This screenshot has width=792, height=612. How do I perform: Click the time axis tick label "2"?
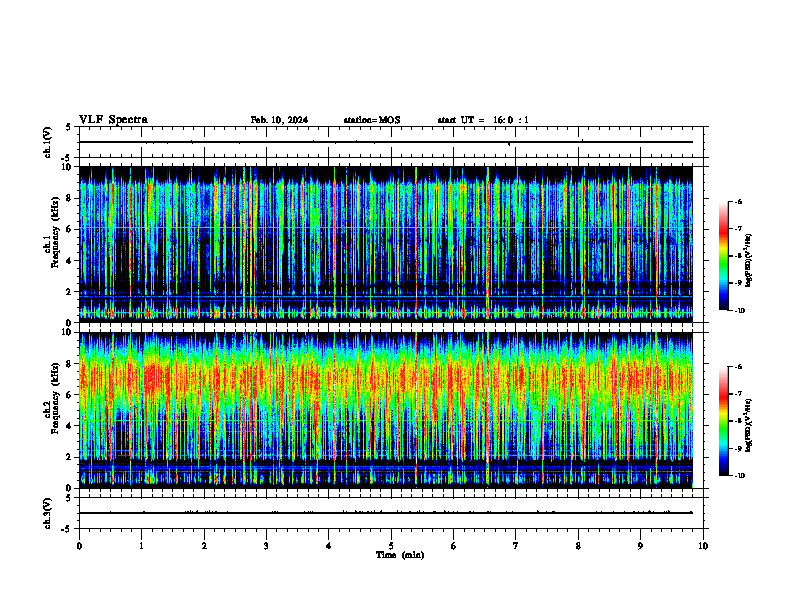[x=204, y=546]
